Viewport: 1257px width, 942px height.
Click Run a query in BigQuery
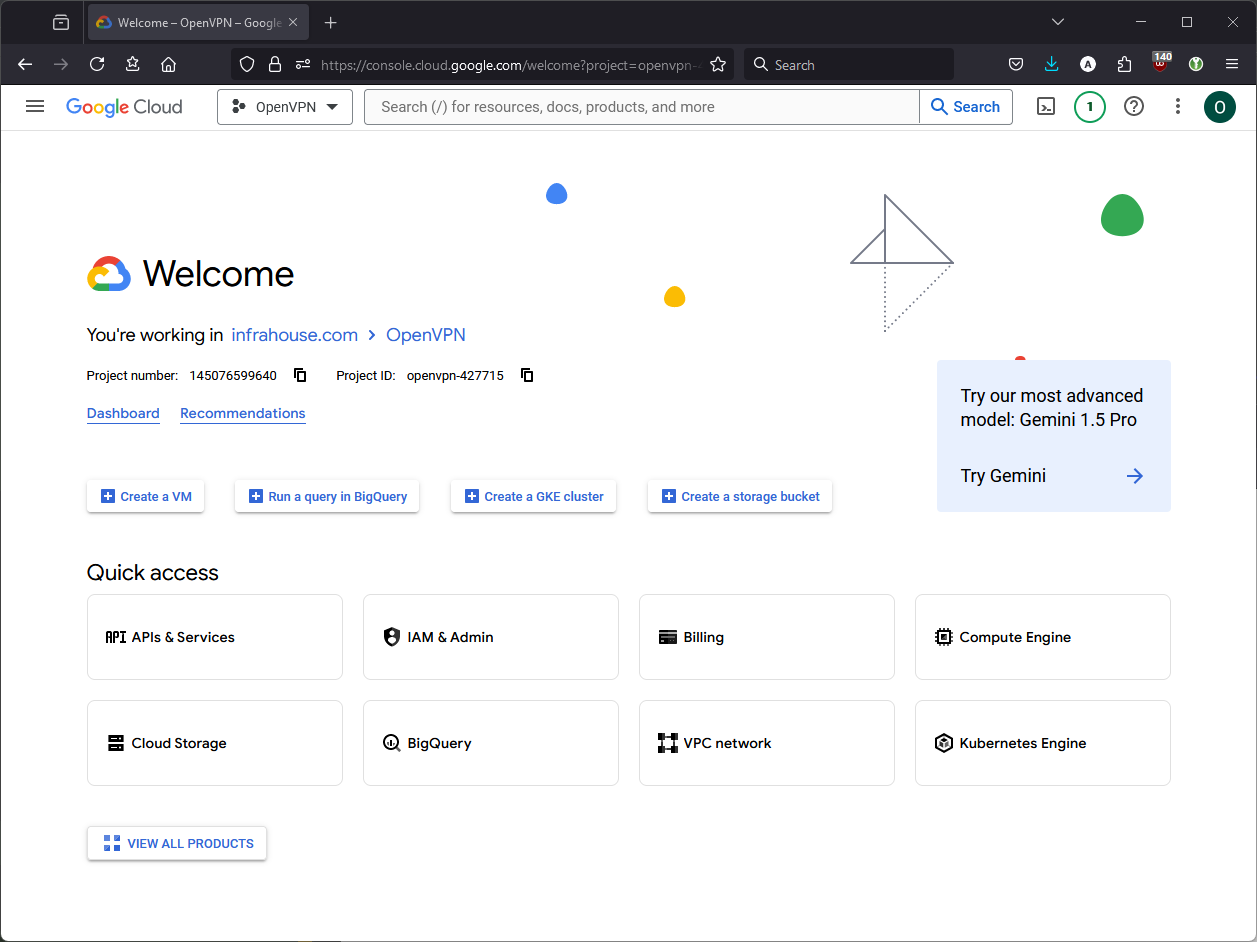tap(327, 496)
